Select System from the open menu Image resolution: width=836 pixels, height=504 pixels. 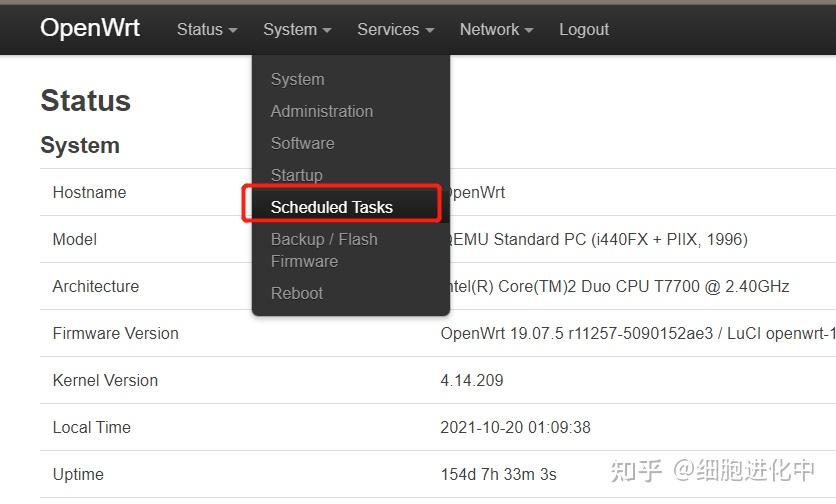point(297,79)
